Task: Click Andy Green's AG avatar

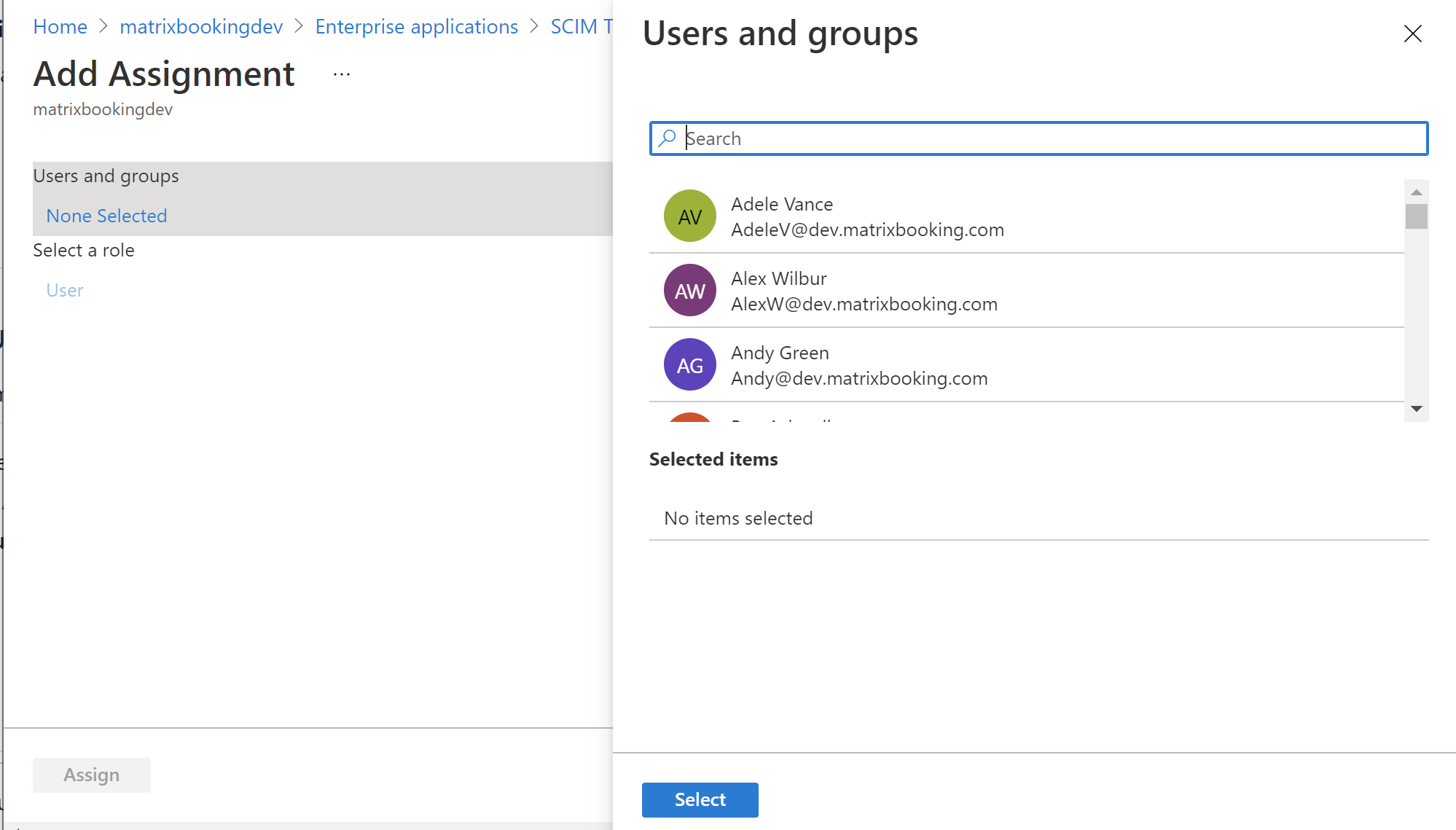Action: pyautogui.click(x=689, y=365)
